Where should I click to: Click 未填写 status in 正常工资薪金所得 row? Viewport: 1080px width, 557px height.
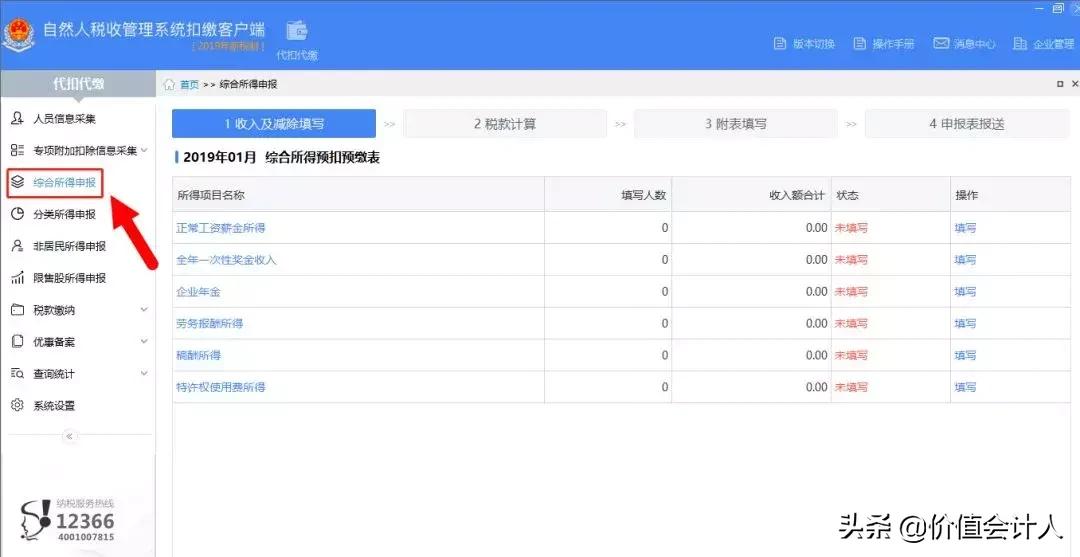pyautogui.click(x=851, y=228)
